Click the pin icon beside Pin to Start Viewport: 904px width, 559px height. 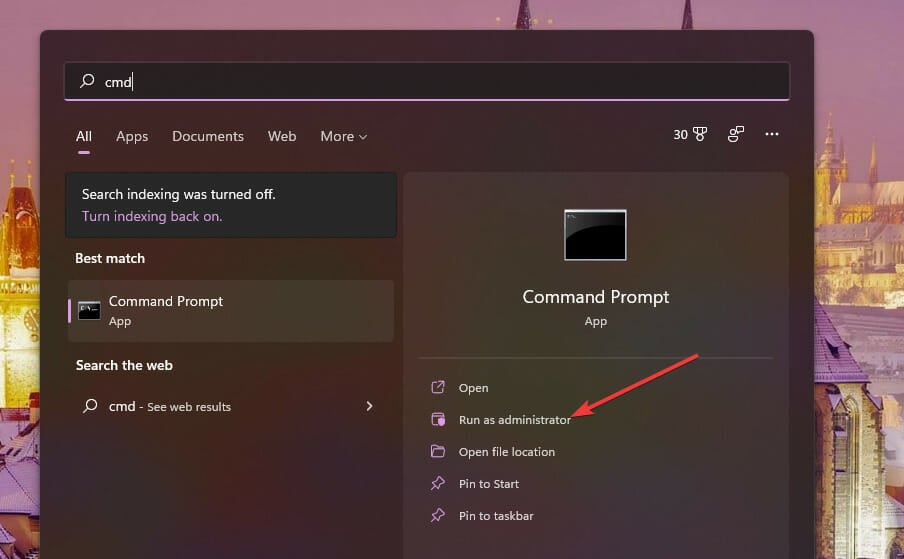point(438,483)
